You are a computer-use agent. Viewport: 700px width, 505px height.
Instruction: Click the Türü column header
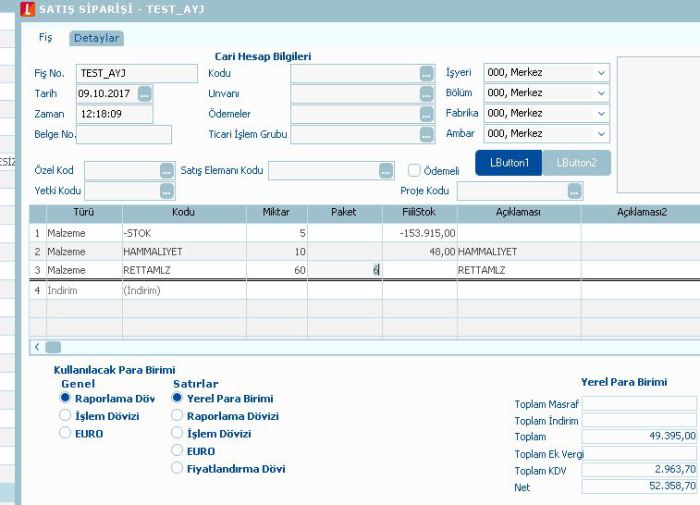coord(84,213)
